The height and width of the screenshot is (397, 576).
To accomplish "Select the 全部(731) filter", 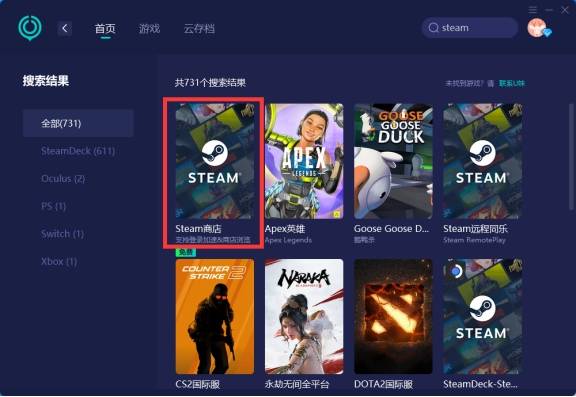I will click(x=78, y=123).
